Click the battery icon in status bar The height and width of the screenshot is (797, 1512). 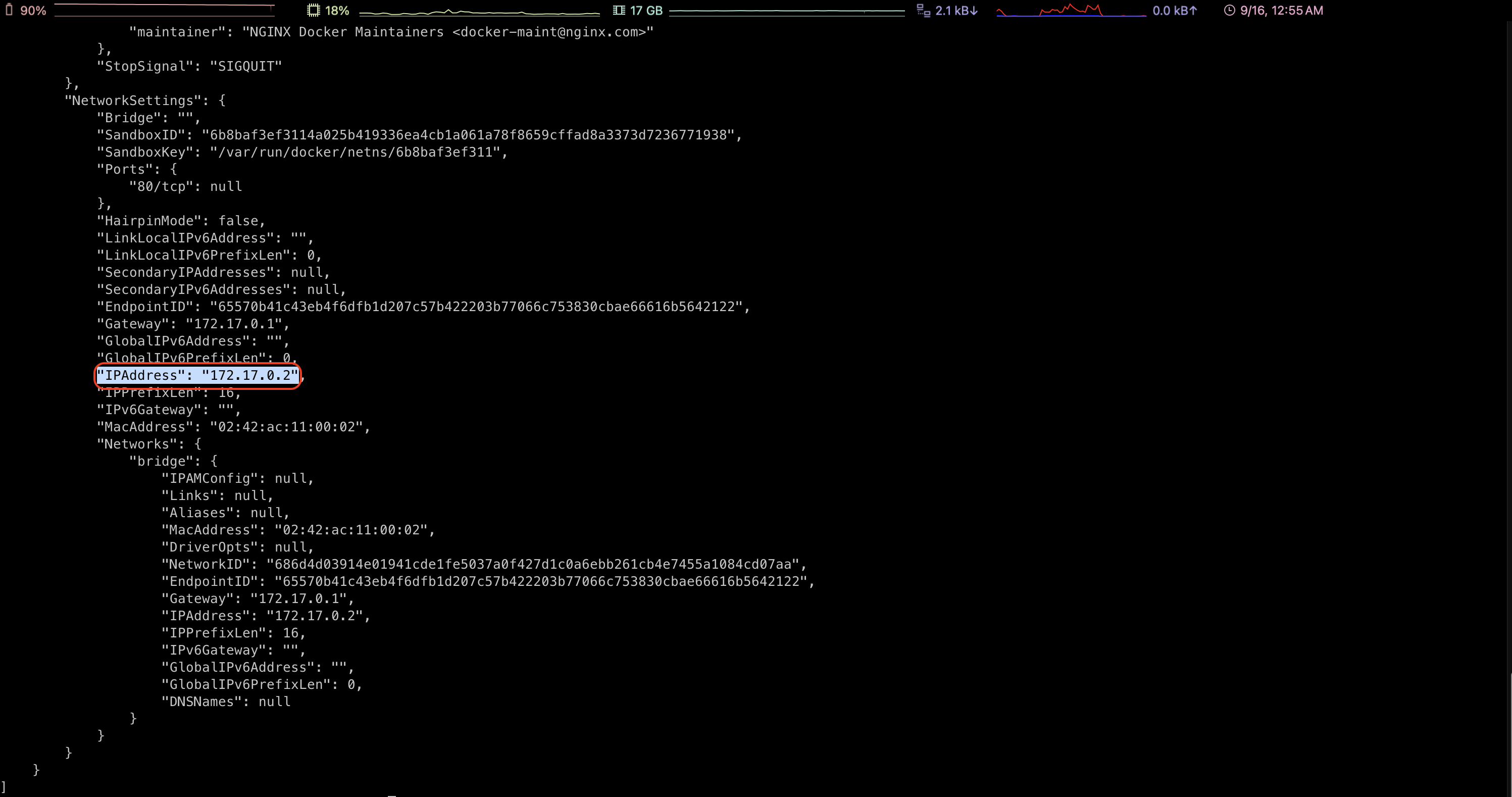coord(9,10)
